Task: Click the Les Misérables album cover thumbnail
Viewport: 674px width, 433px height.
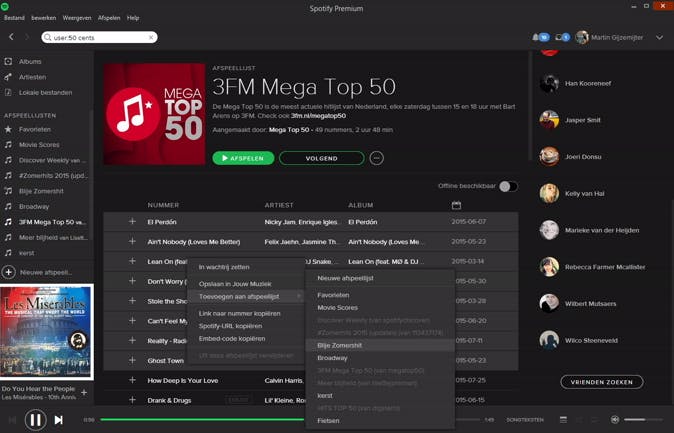Action: [46, 332]
